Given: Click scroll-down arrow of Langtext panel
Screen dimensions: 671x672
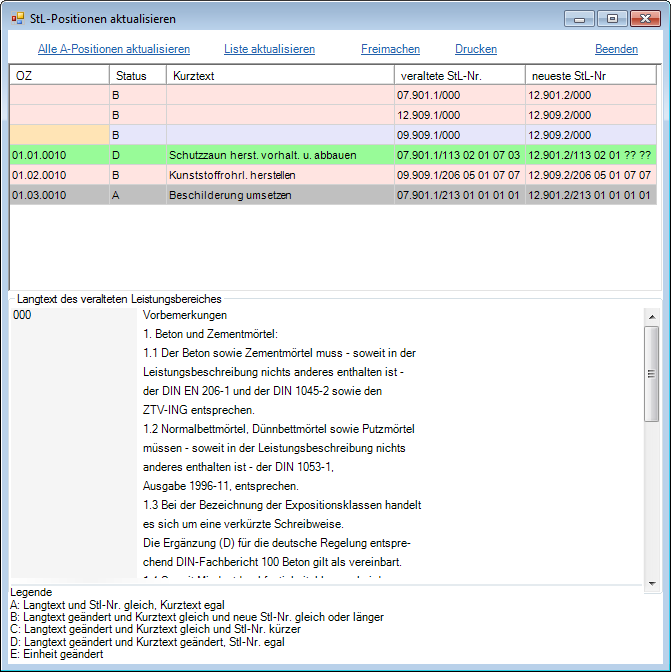Looking at the screenshot, I should [652, 584].
